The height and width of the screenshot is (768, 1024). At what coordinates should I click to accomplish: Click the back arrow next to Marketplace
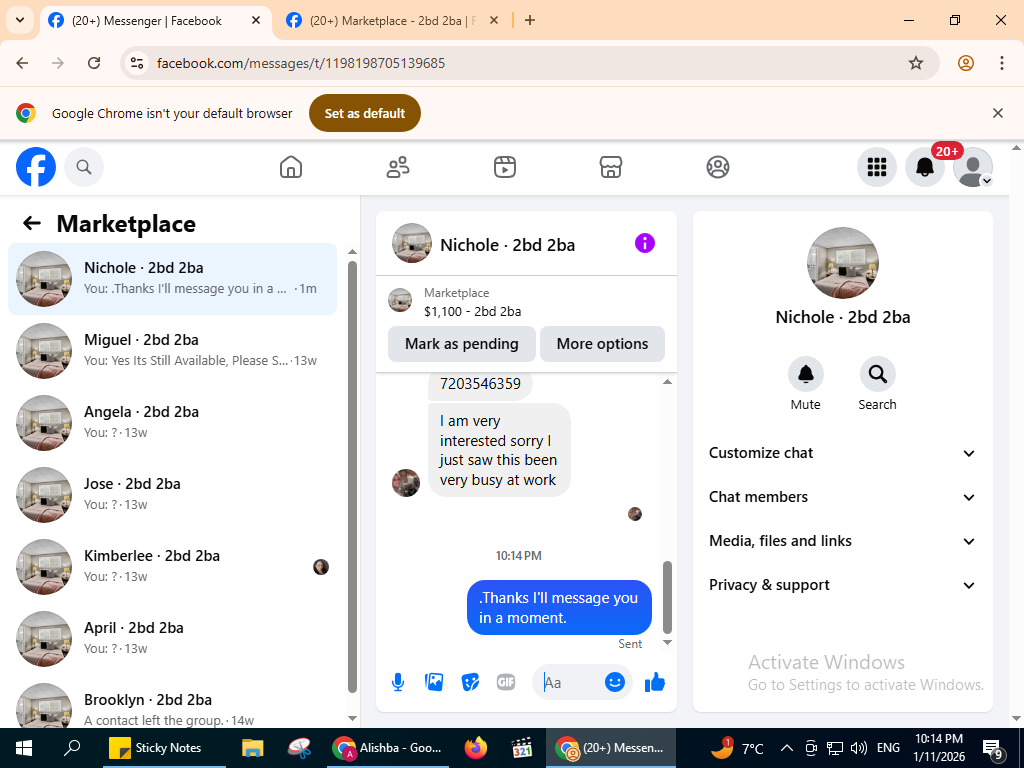[x=32, y=223]
